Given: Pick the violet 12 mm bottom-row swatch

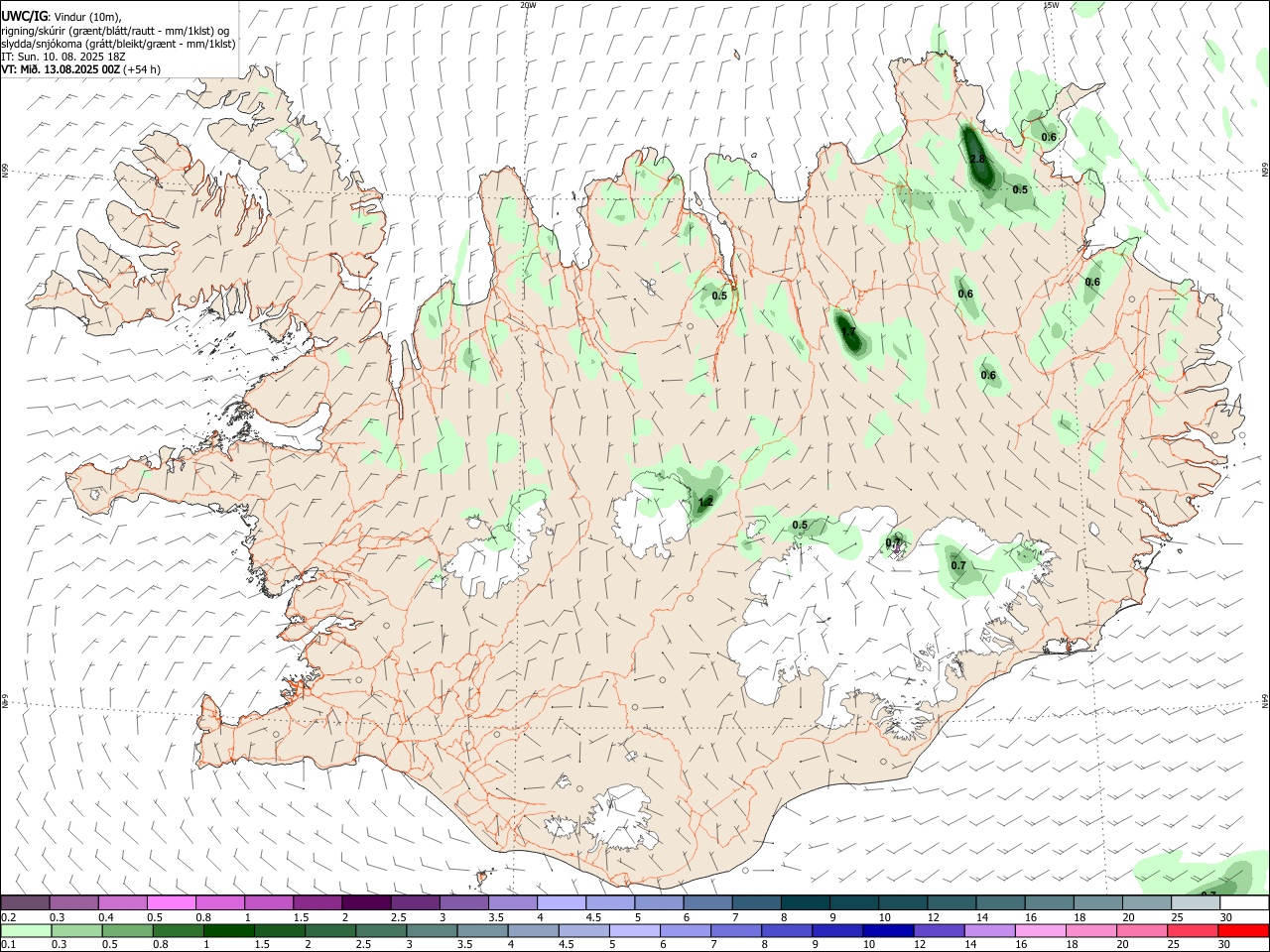Looking at the screenshot, I should (940, 930).
